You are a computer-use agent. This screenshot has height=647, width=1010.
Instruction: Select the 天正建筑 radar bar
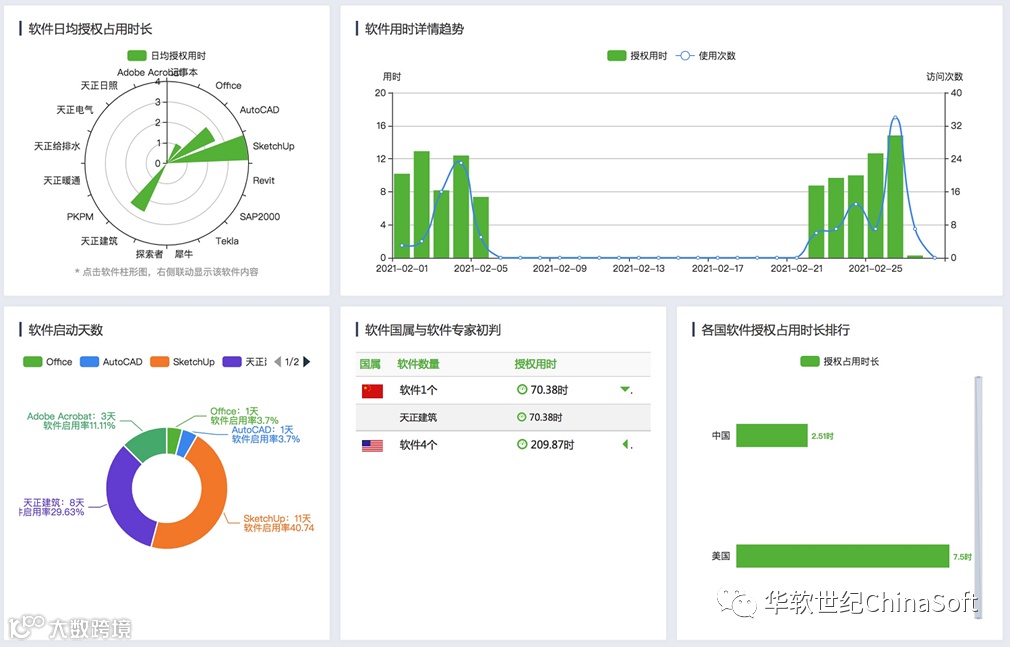[146, 195]
